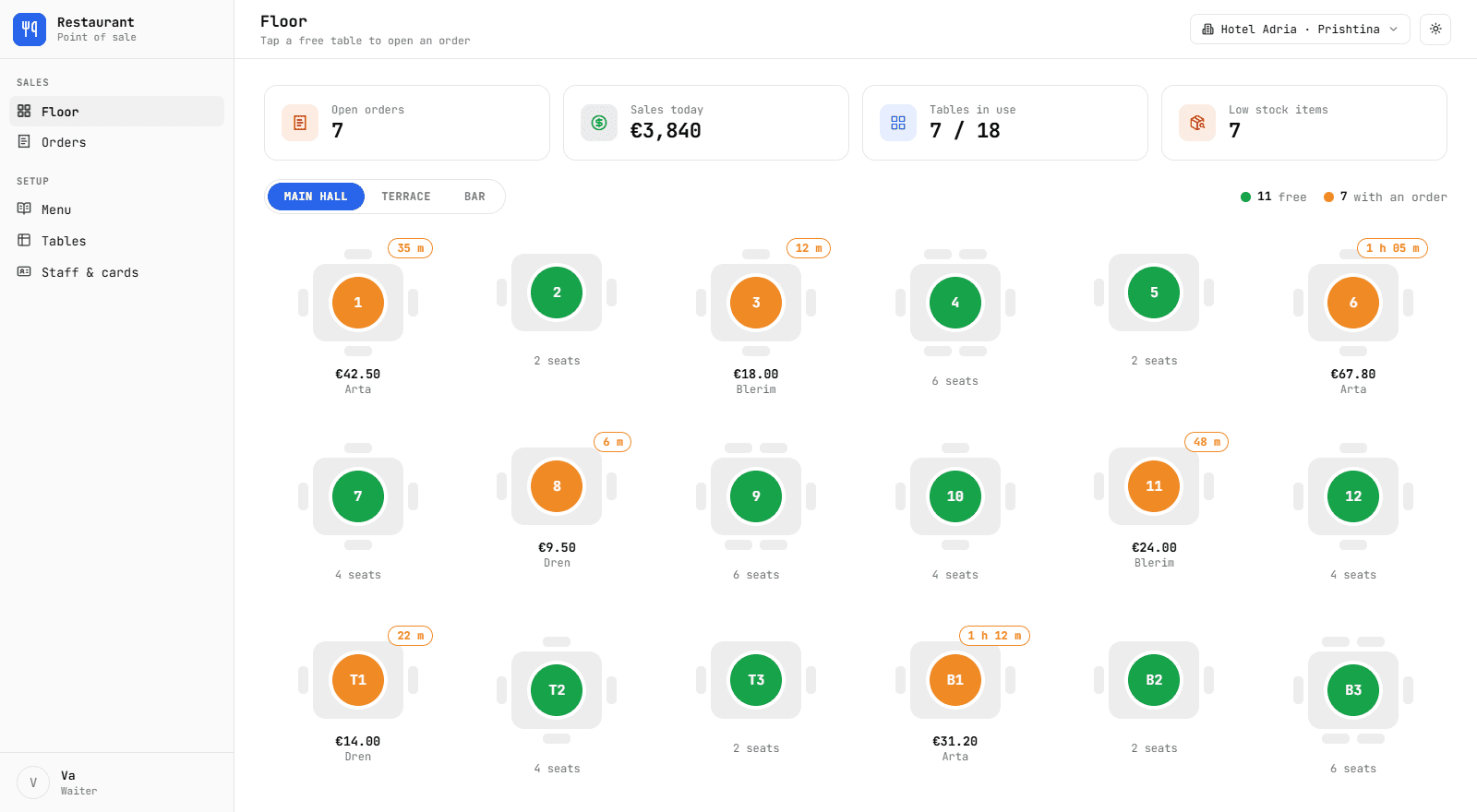This screenshot has width=1477, height=812.
Task: Click the €31.20 order total
Action: [x=955, y=741]
